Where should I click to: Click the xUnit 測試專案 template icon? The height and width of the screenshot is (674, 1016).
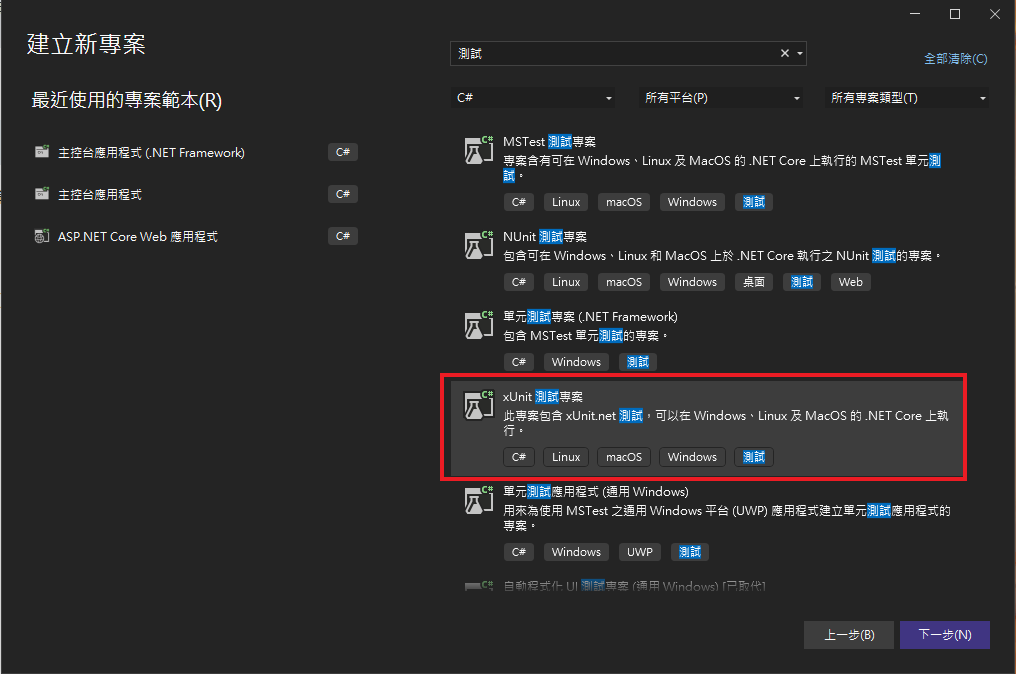(479, 404)
